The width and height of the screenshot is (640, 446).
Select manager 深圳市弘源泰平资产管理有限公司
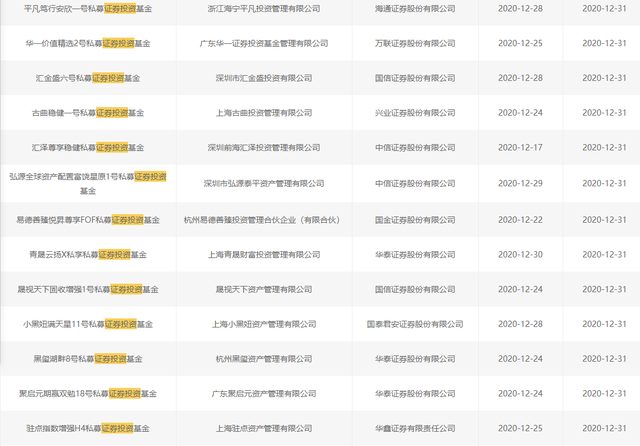264,183
